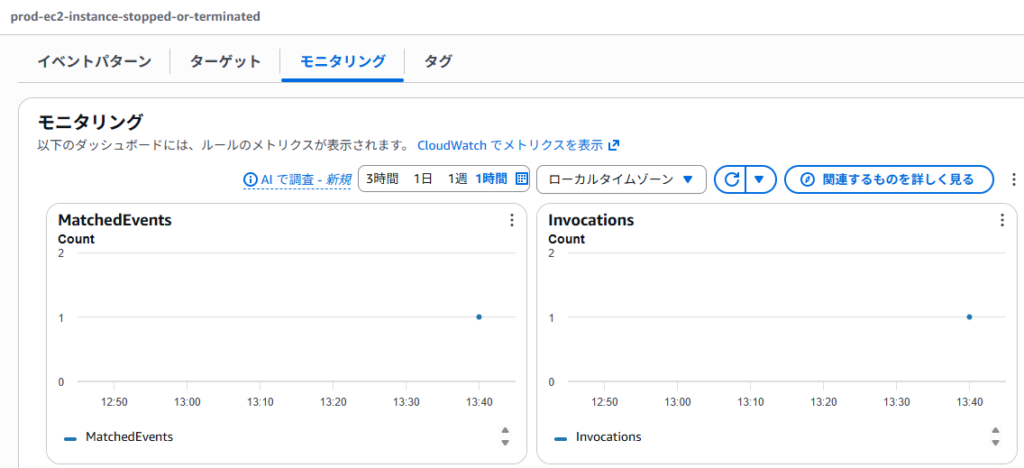1024x468 pixels.
Task: Click the 13:00 axis label in MatchedEvents
Action: pyautogui.click(x=188, y=403)
